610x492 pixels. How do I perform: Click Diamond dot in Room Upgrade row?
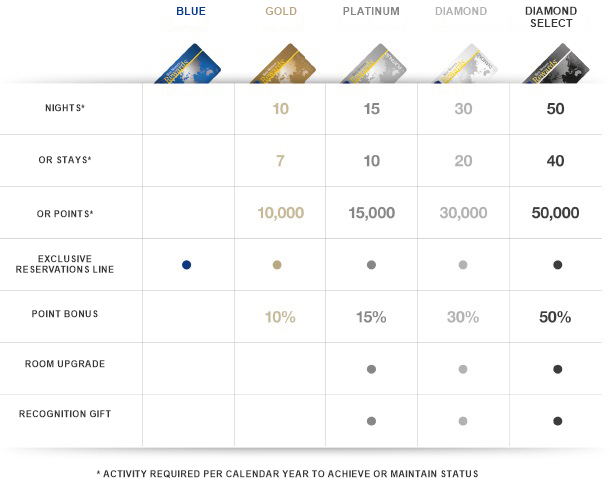(x=463, y=369)
